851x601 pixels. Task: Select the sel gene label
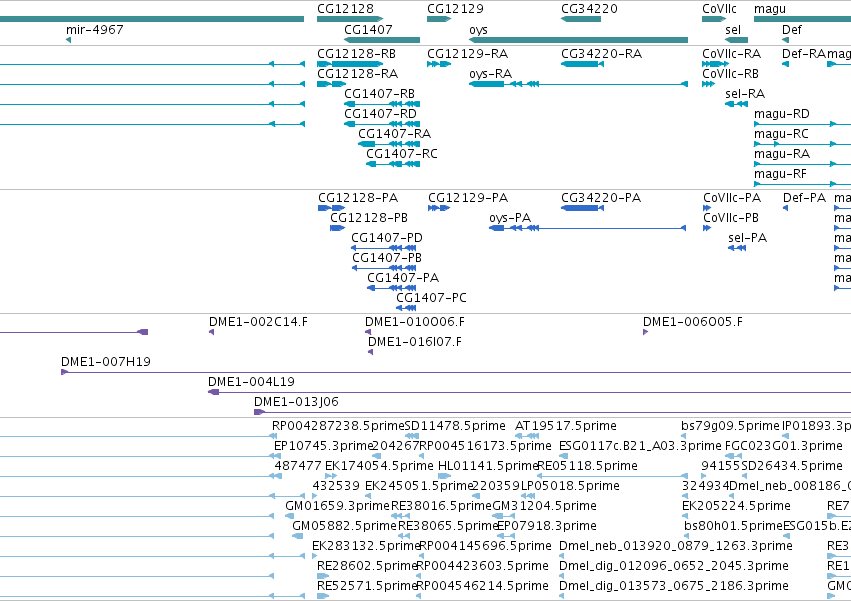click(x=733, y=29)
